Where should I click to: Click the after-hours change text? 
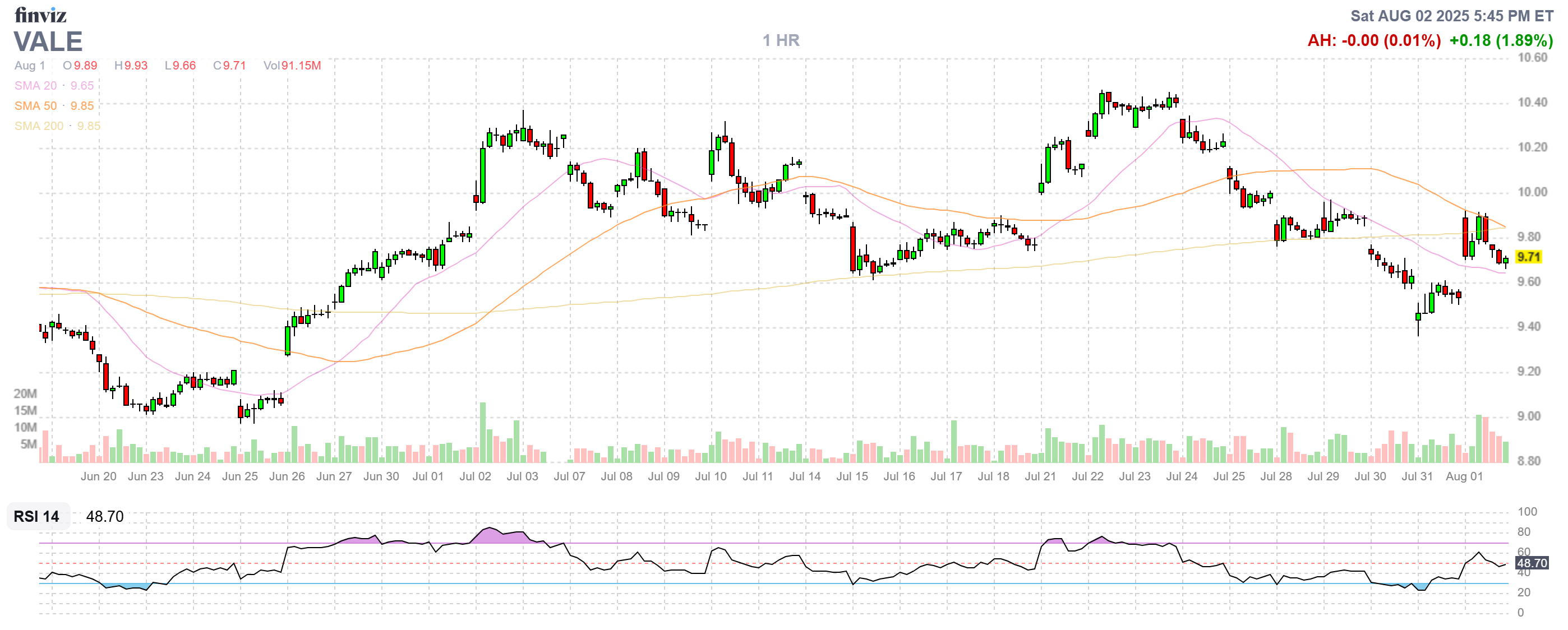(1374, 41)
